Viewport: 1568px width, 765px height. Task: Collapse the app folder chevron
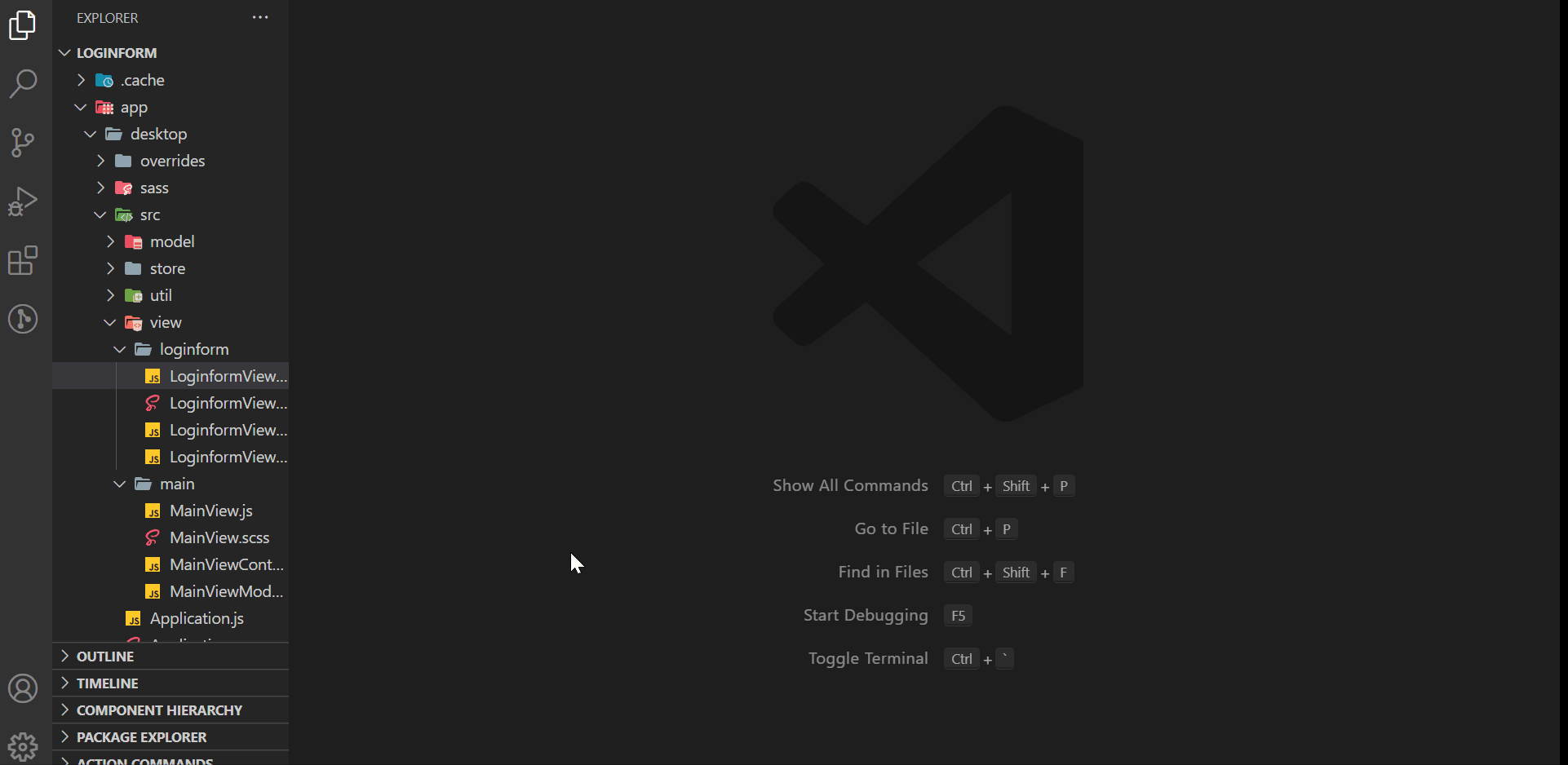click(81, 107)
